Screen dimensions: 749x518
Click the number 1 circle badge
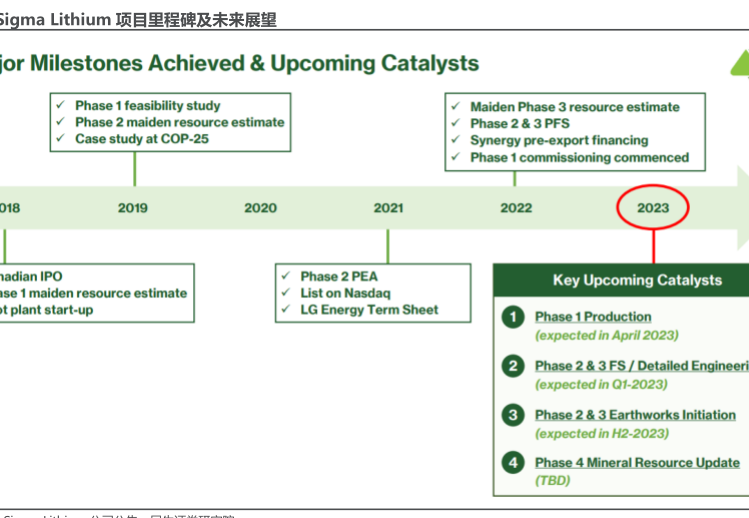pos(513,317)
